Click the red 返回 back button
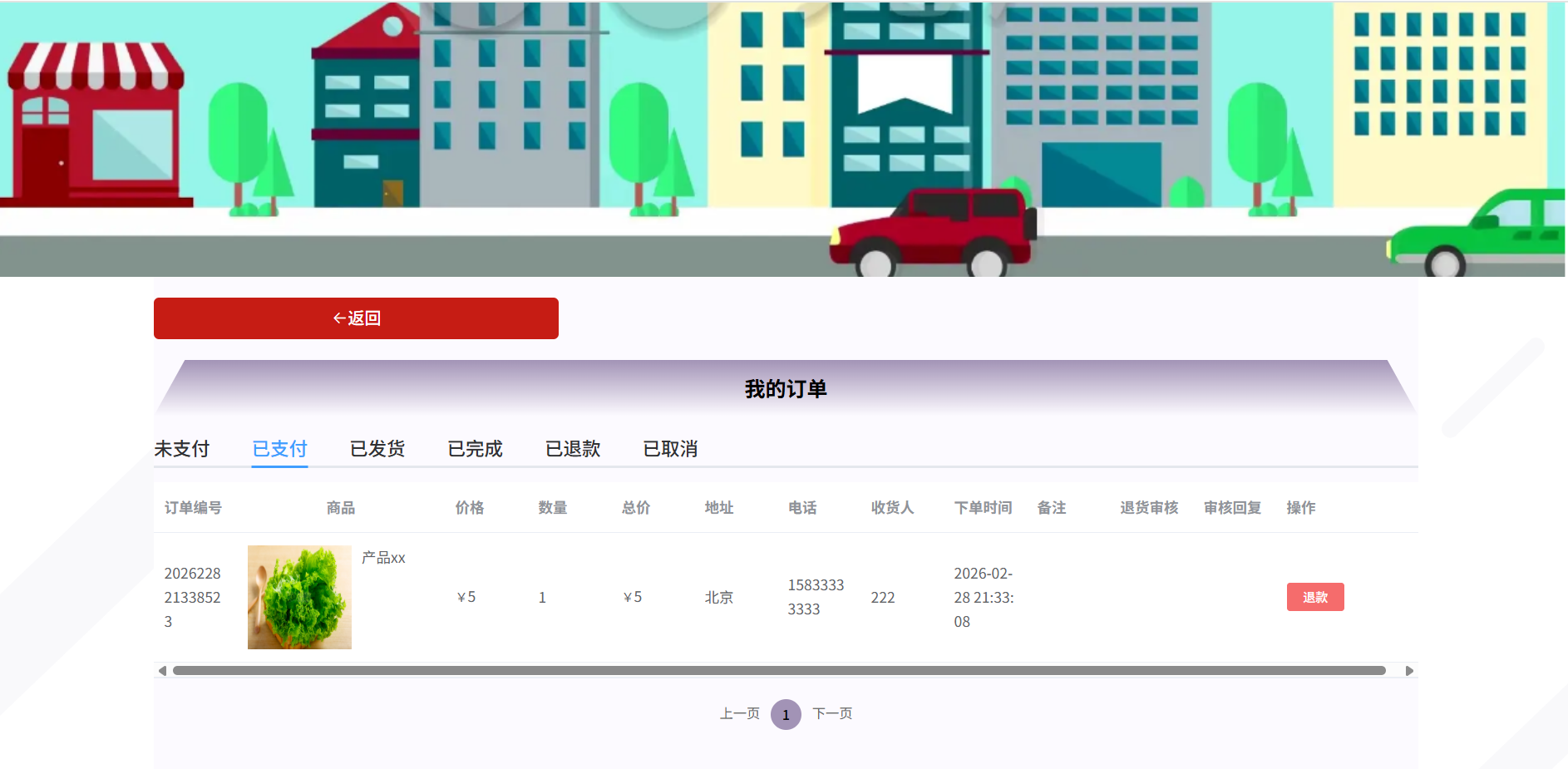Image resolution: width=1568 pixels, height=769 pixels. coord(356,318)
